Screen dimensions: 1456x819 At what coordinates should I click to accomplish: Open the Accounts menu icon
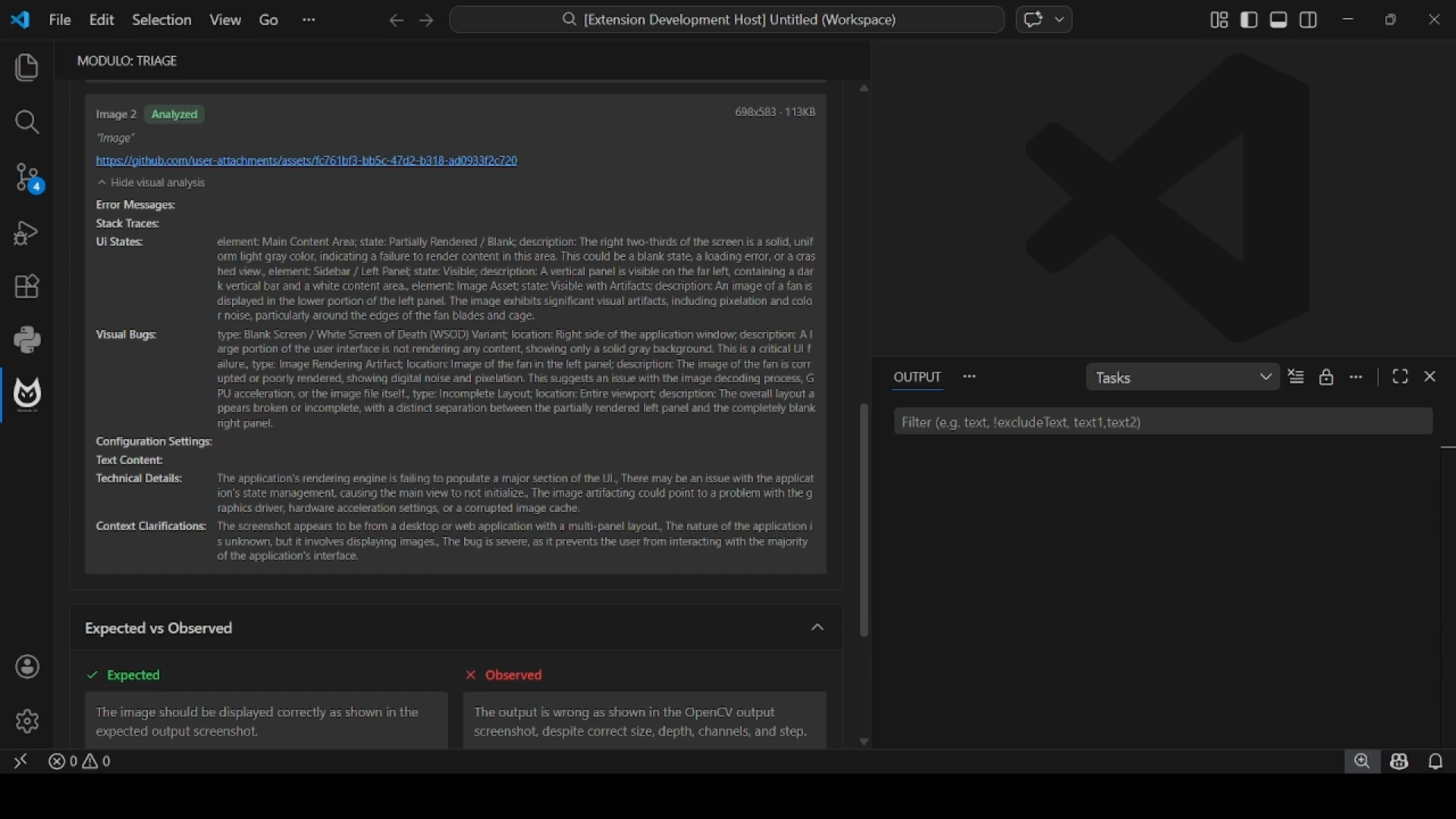click(27, 667)
